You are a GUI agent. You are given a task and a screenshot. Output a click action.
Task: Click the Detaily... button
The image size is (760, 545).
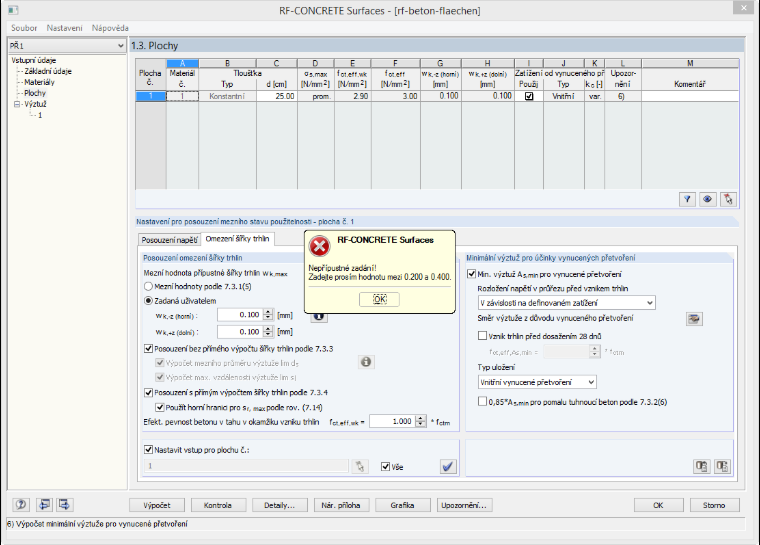pos(280,505)
